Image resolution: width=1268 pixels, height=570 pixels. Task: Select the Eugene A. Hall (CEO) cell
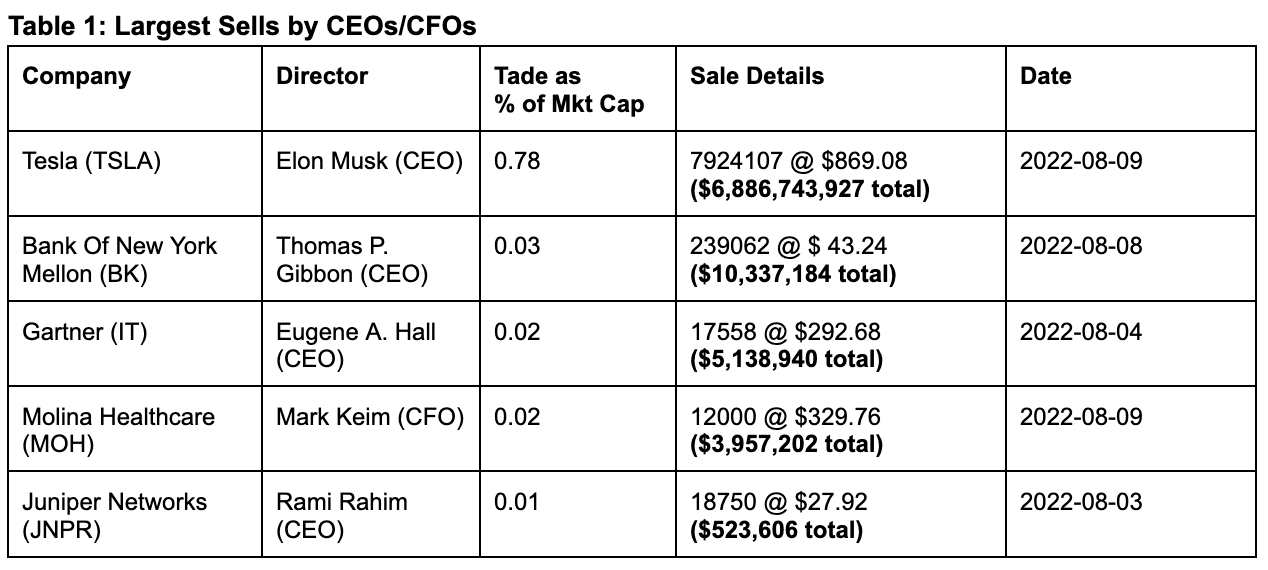coord(372,343)
